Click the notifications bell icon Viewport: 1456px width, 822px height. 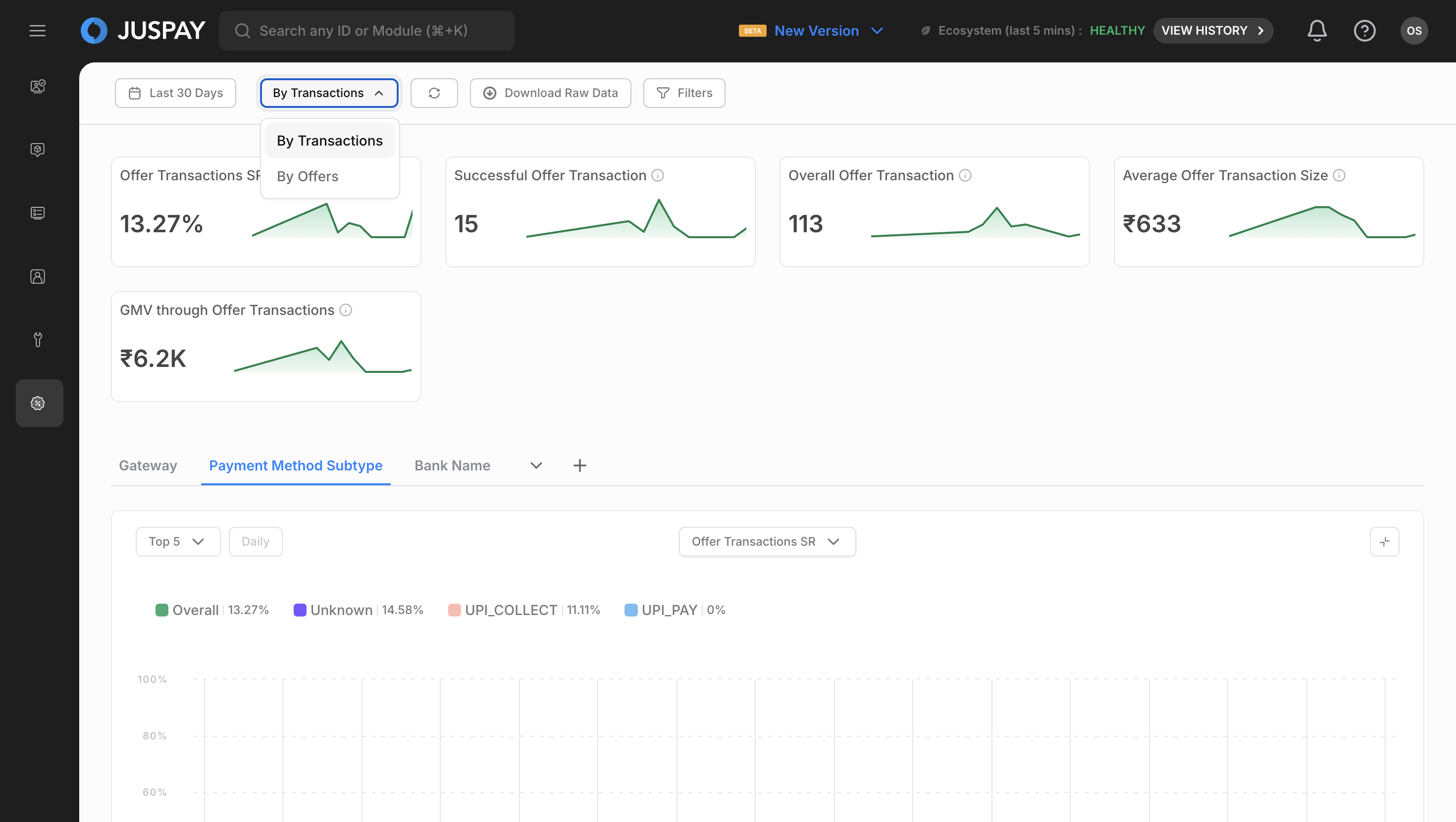1316,31
